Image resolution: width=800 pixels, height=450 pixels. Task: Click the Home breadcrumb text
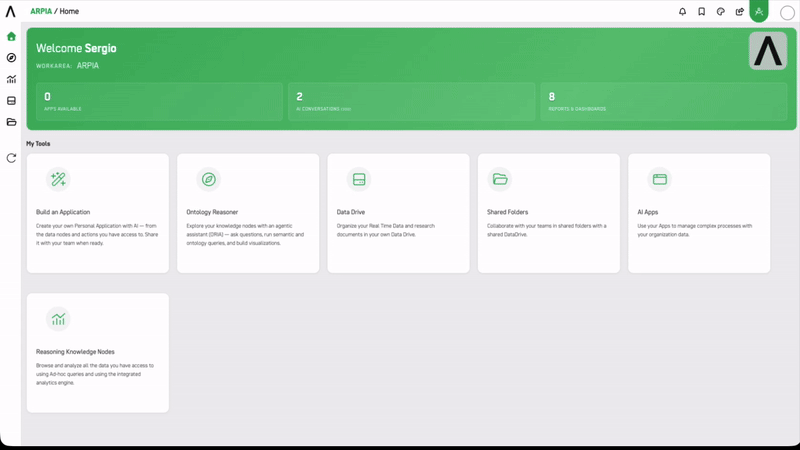[69, 11]
